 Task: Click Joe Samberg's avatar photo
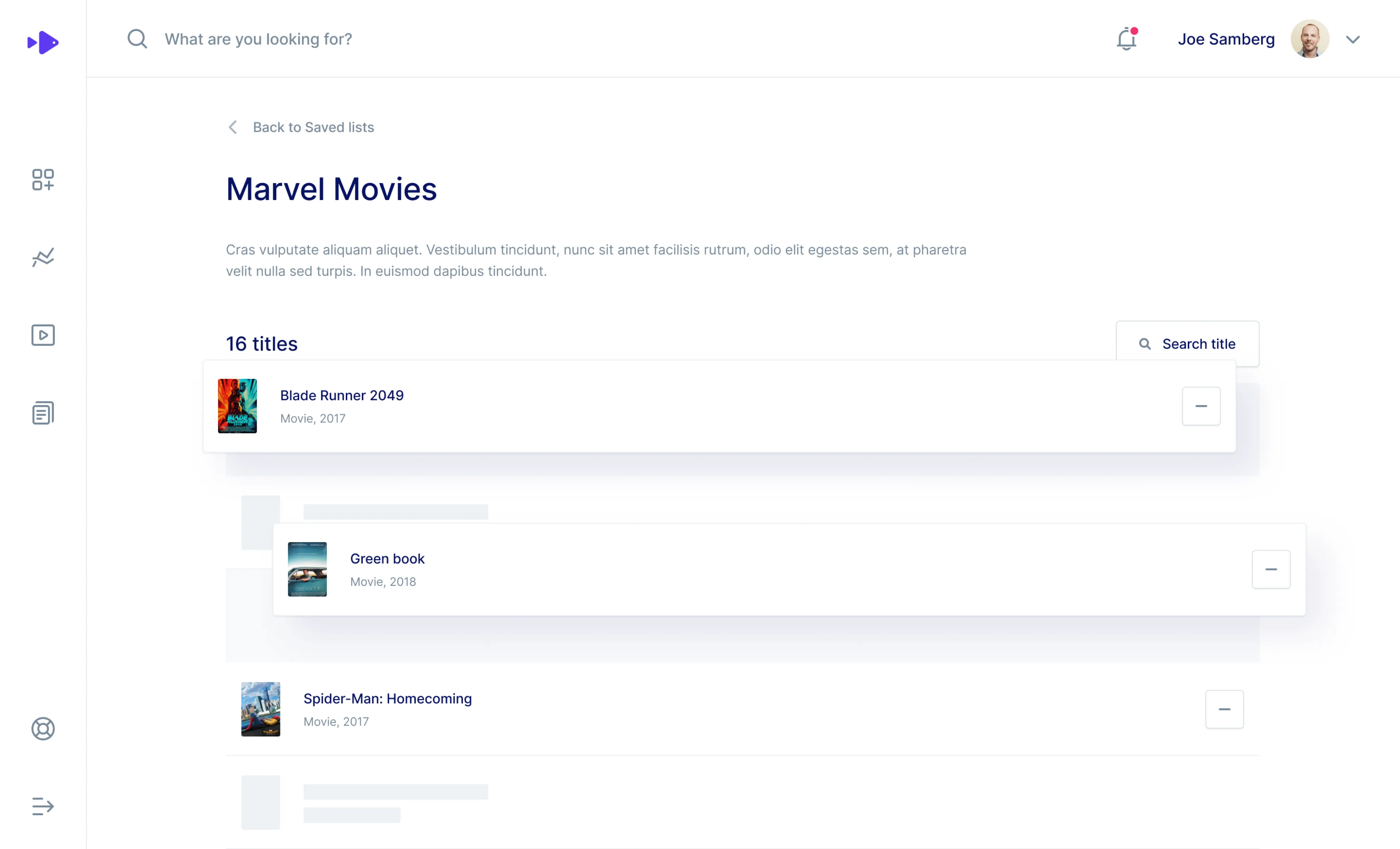pyautogui.click(x=1309, y=39)
